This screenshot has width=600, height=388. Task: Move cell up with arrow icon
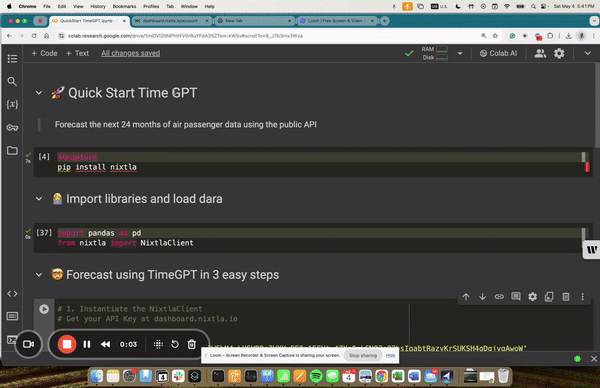466,297
